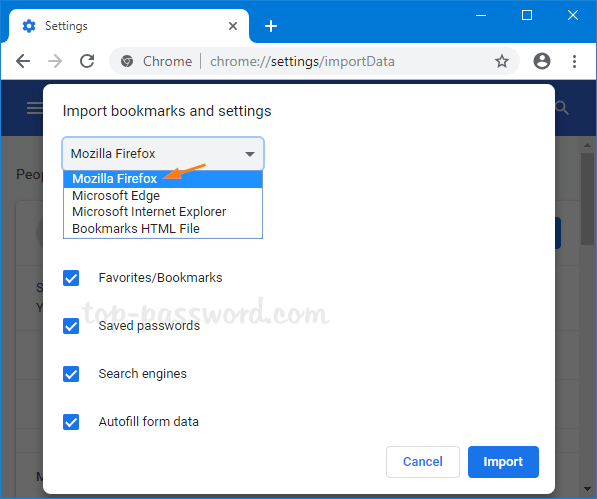Viewport: 597px width, 499px height.
Task: Choose Microsoft Edge from the list
Action: [163, 195]
